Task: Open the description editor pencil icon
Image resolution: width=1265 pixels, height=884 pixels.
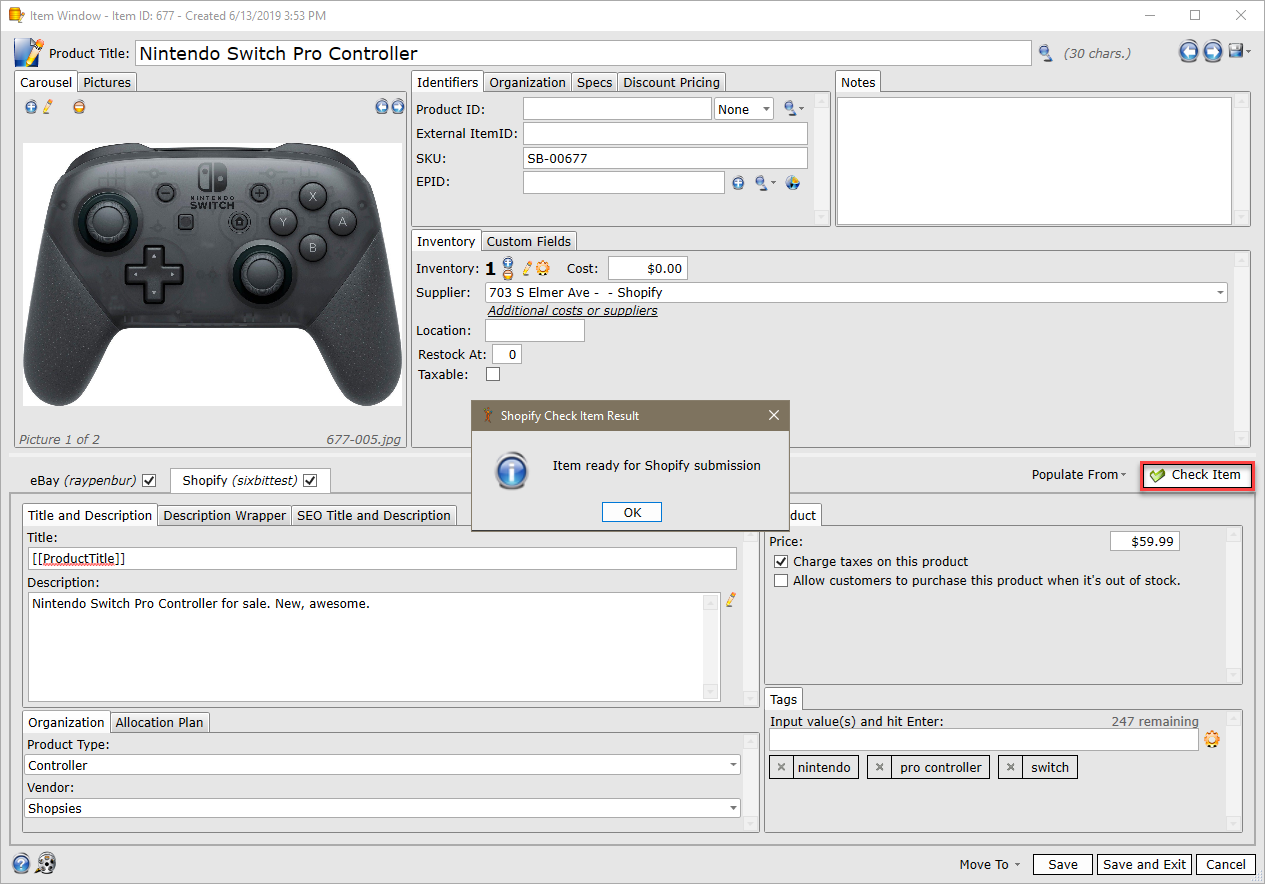Action: tap(730, 600)
